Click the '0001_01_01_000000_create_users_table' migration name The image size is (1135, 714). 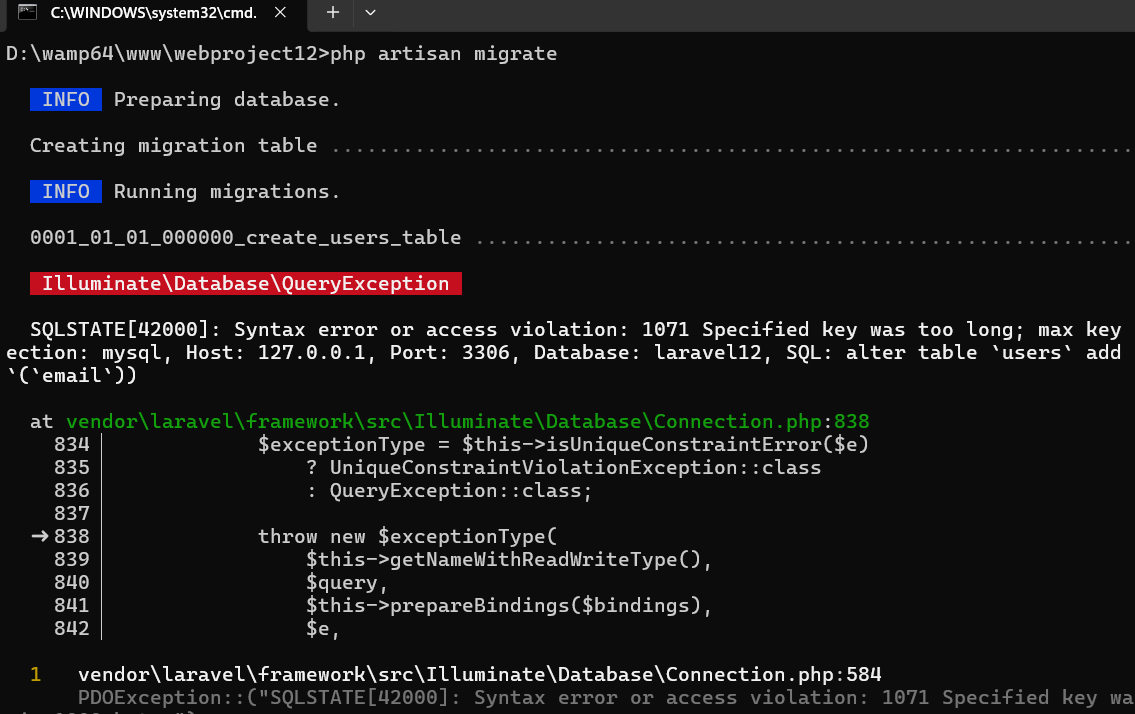[x=245, y=238]
